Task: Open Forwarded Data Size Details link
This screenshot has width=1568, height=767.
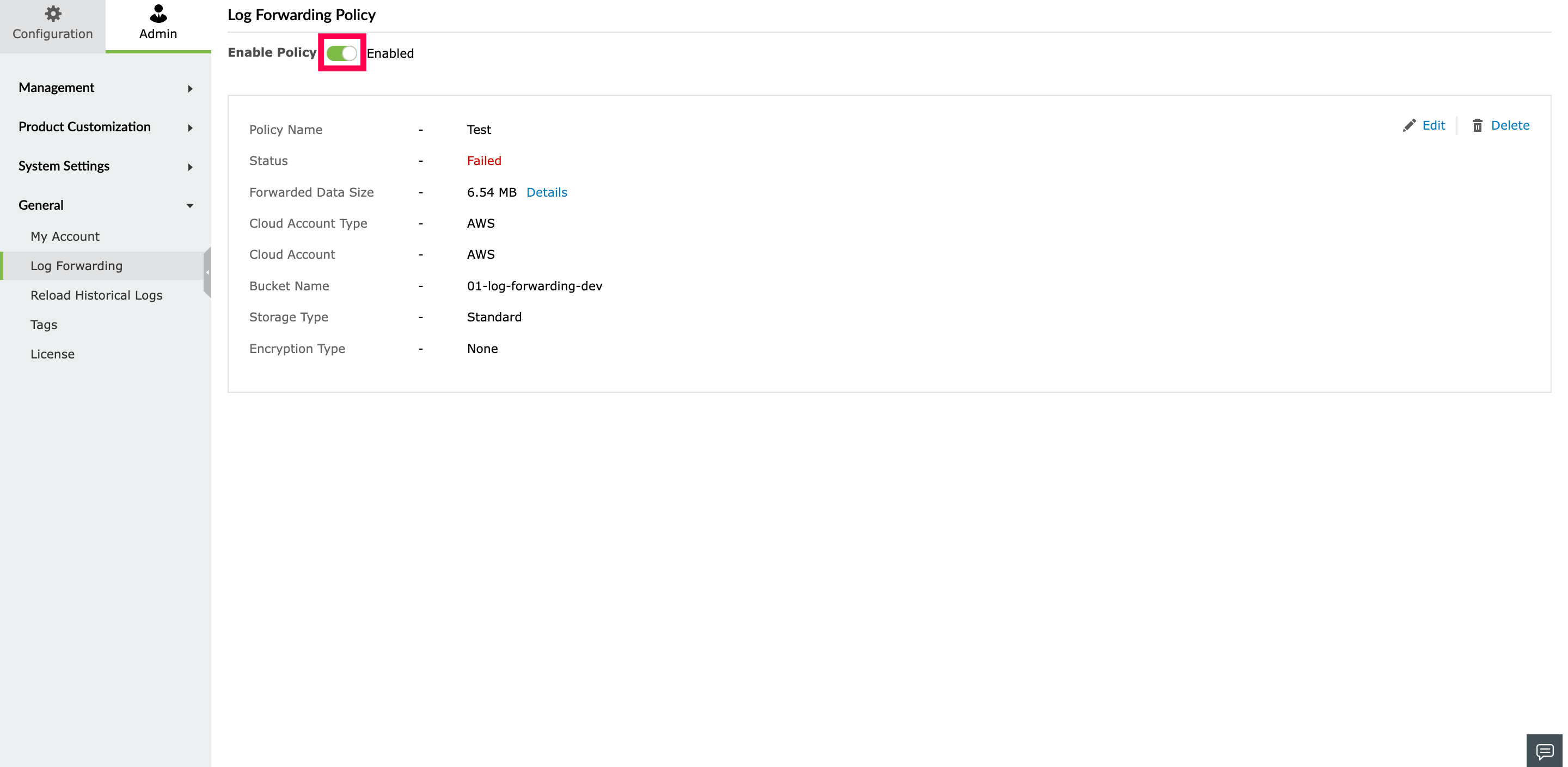Action: pos(546,192)
